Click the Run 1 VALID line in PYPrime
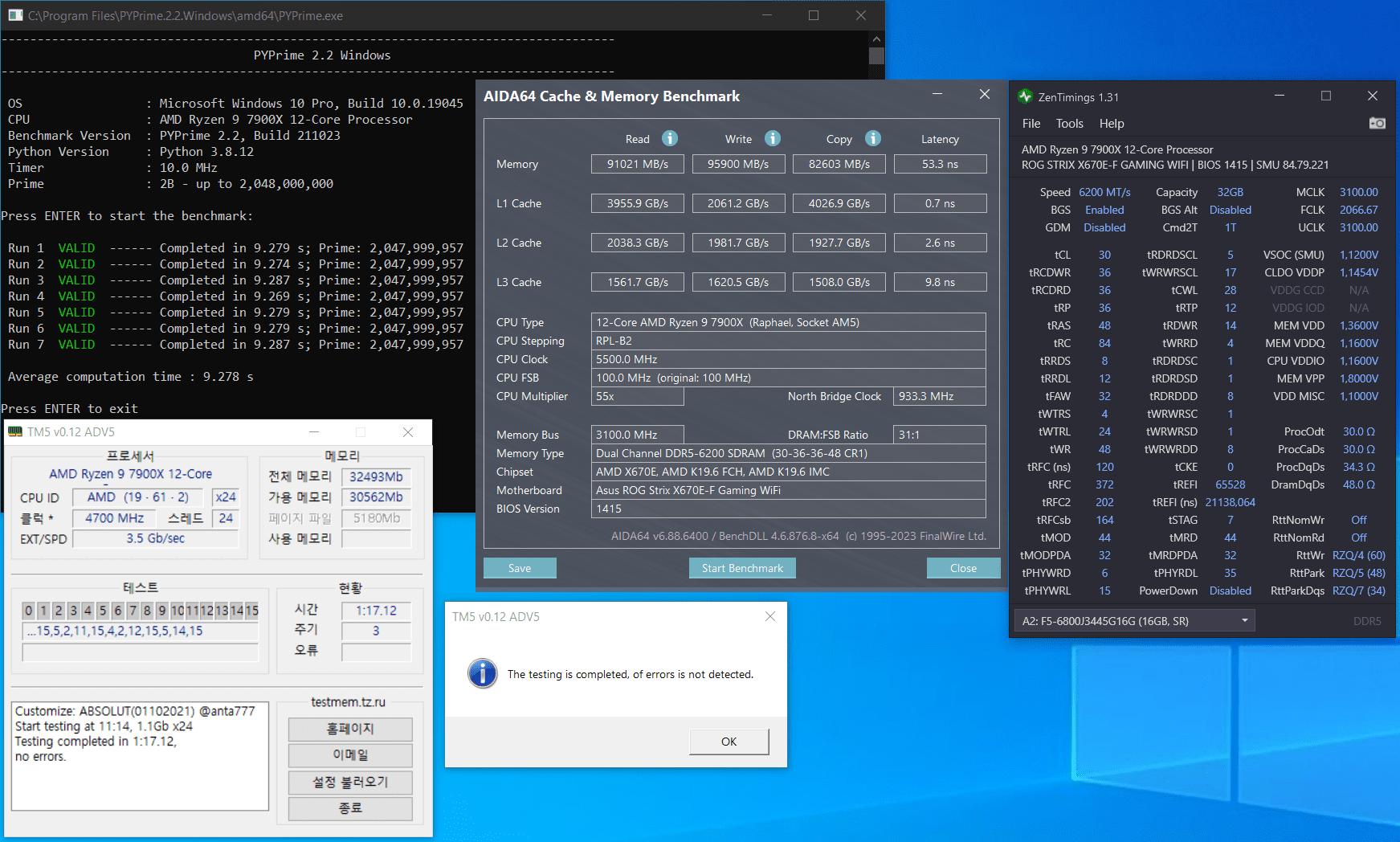The height and width of the screenshot is (842, 1400). coord(235,248)
